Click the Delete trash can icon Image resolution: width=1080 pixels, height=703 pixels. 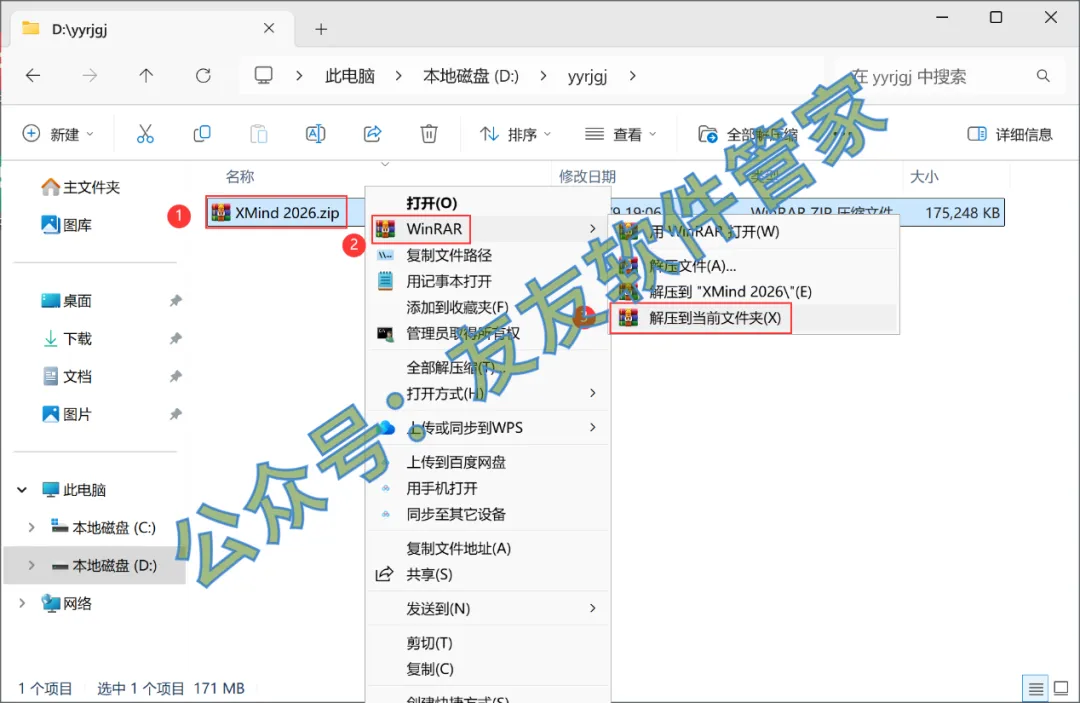tap(429, 134)
